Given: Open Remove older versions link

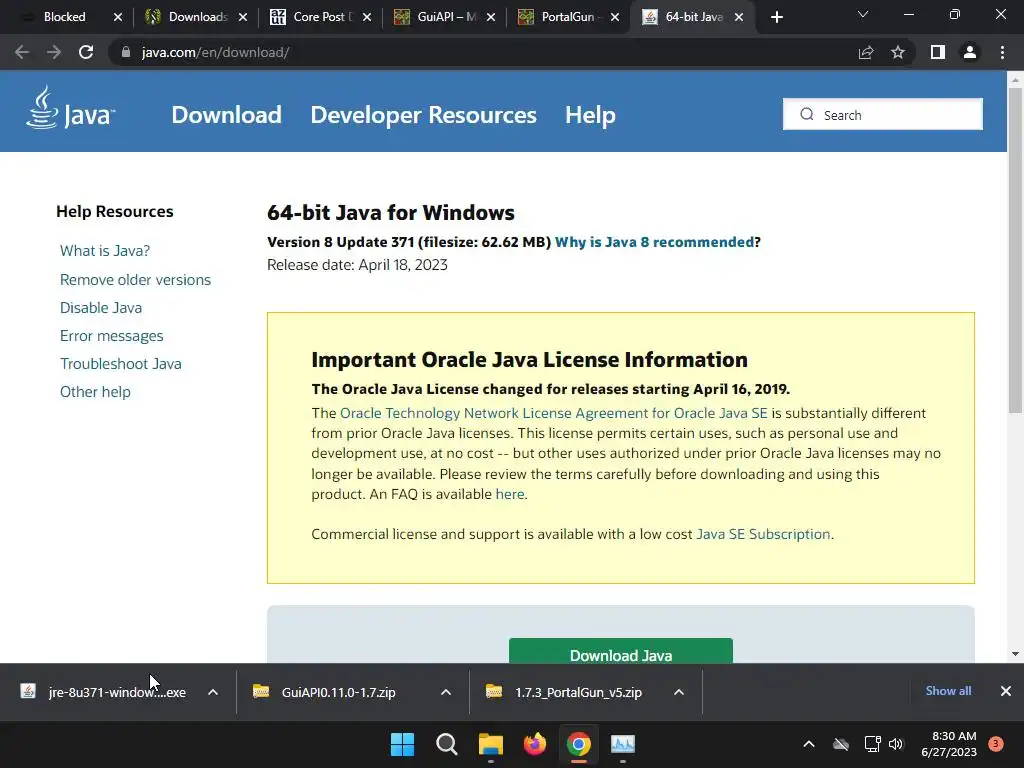Looking at the screenshot, I should (x=135, y=280).
